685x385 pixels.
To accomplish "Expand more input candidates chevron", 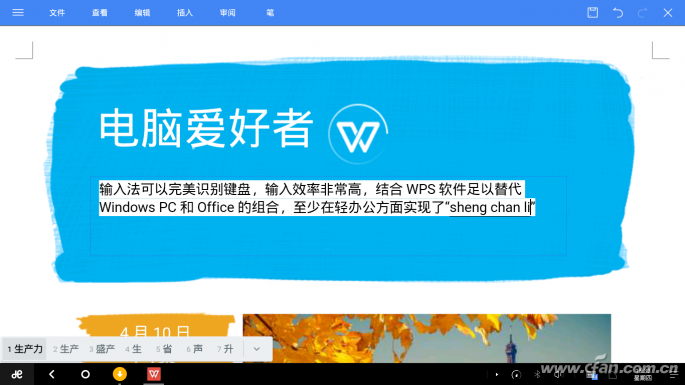I will [257, 349].
